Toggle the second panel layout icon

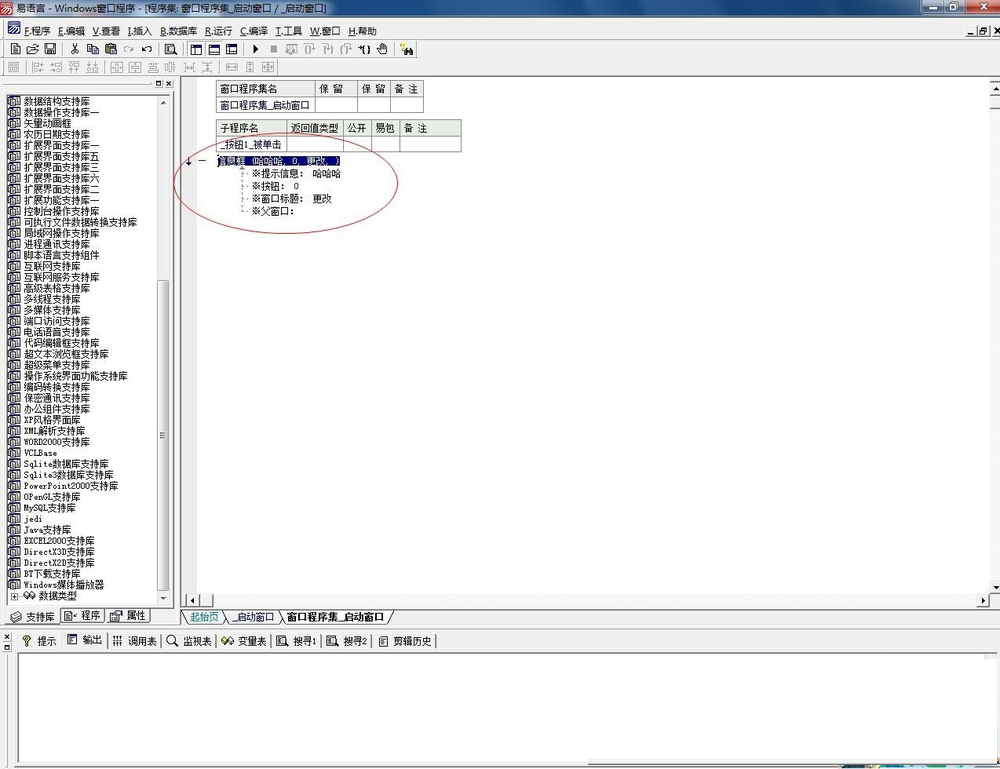(214, 49)
